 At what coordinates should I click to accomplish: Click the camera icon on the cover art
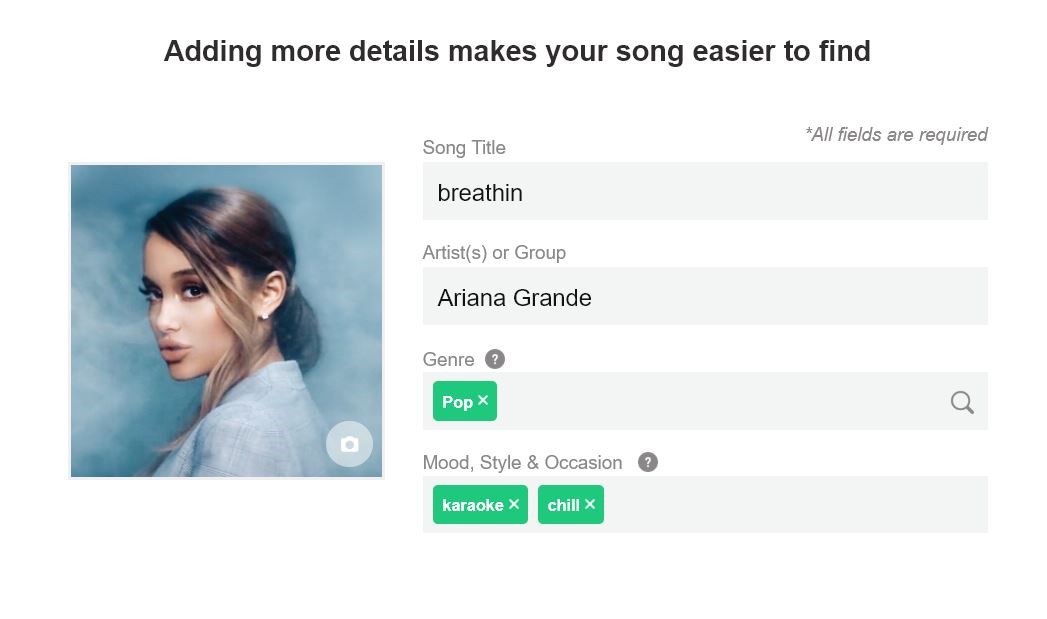349,444
